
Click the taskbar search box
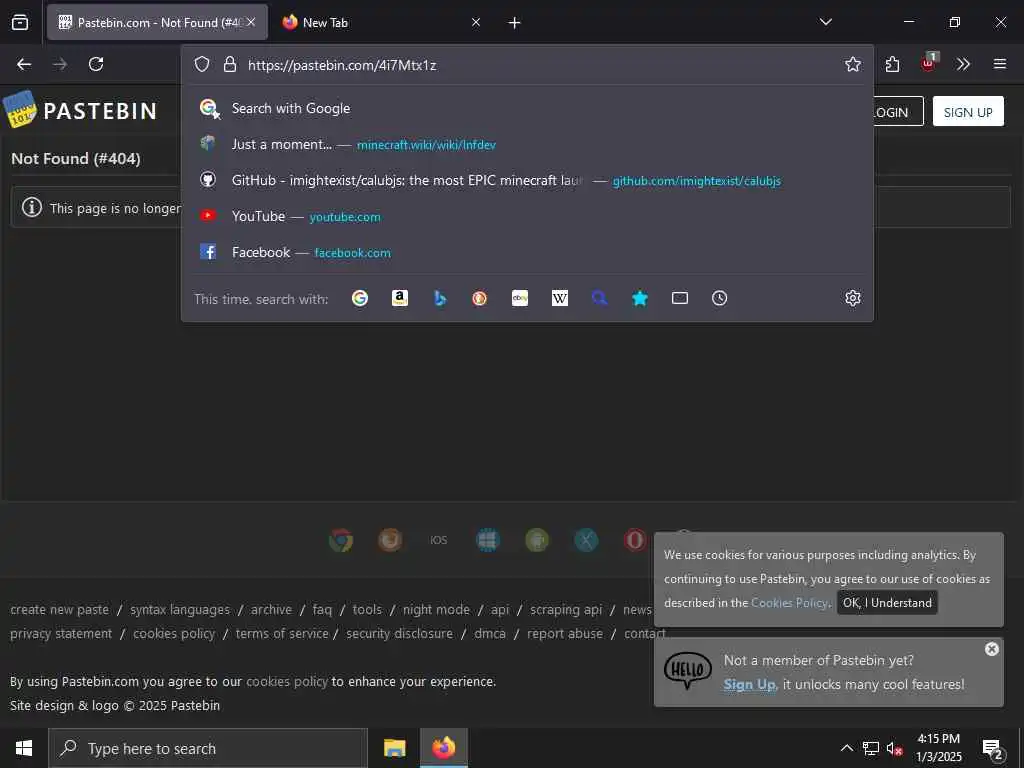tap(208, 748)
